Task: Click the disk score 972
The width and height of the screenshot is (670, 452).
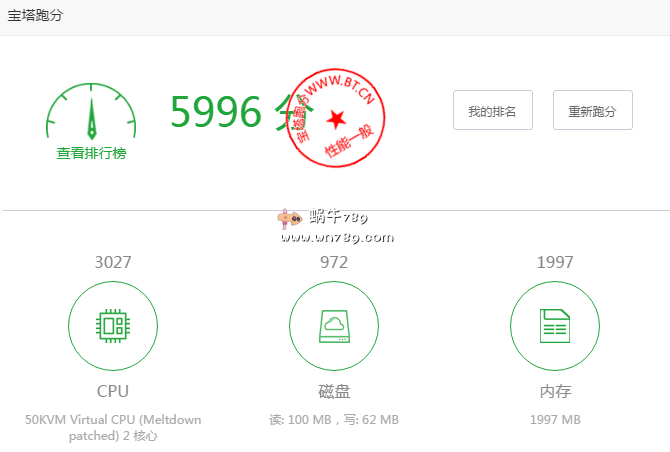Action: (334, 262)
